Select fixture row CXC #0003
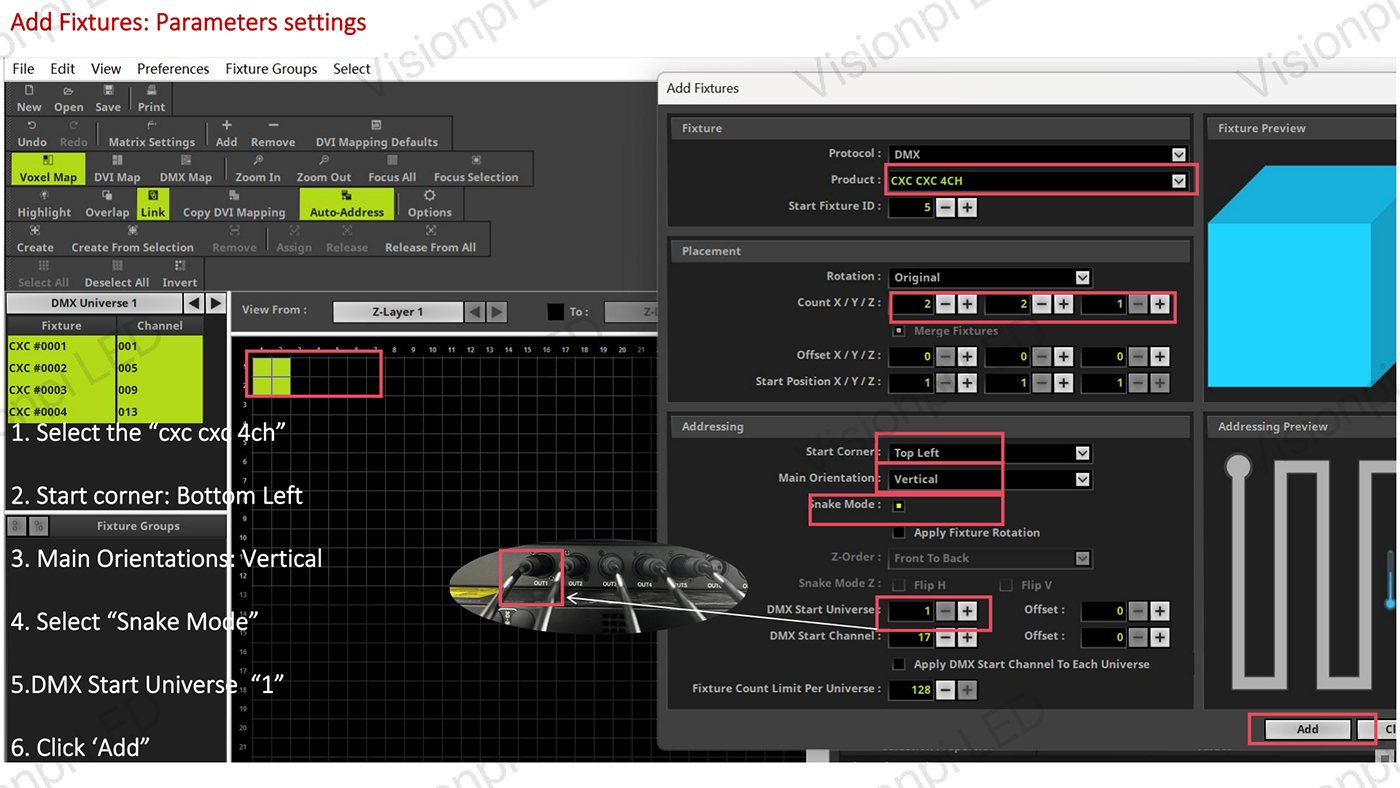 105,390
